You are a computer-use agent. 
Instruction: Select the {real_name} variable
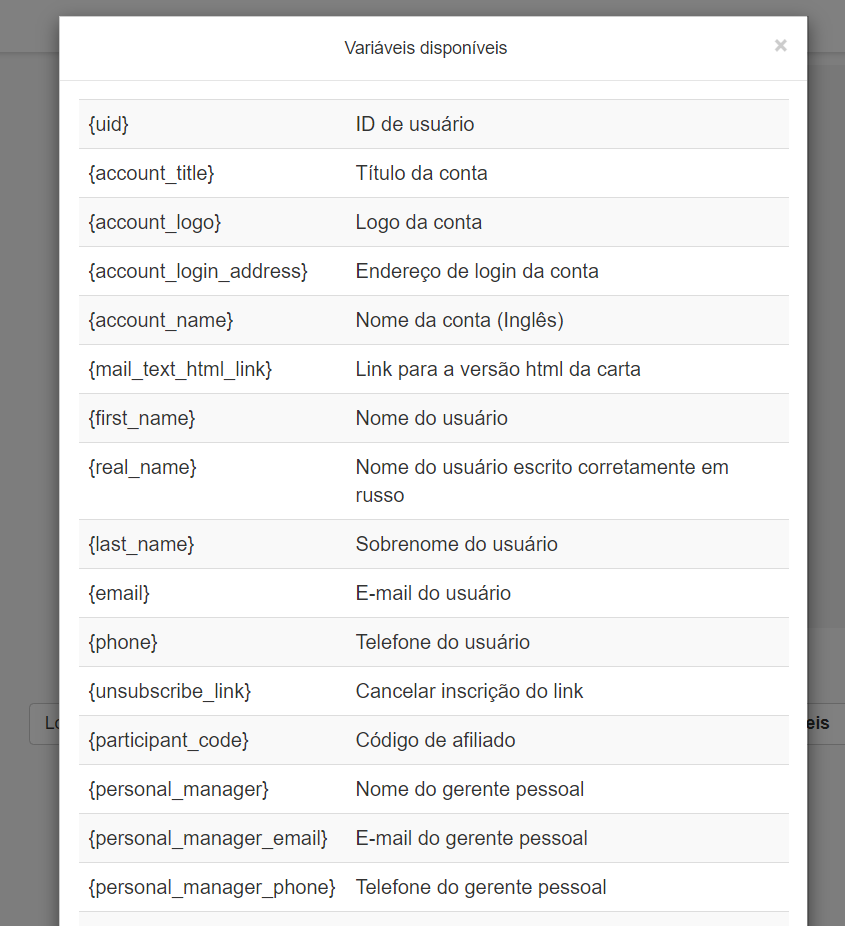142,467
